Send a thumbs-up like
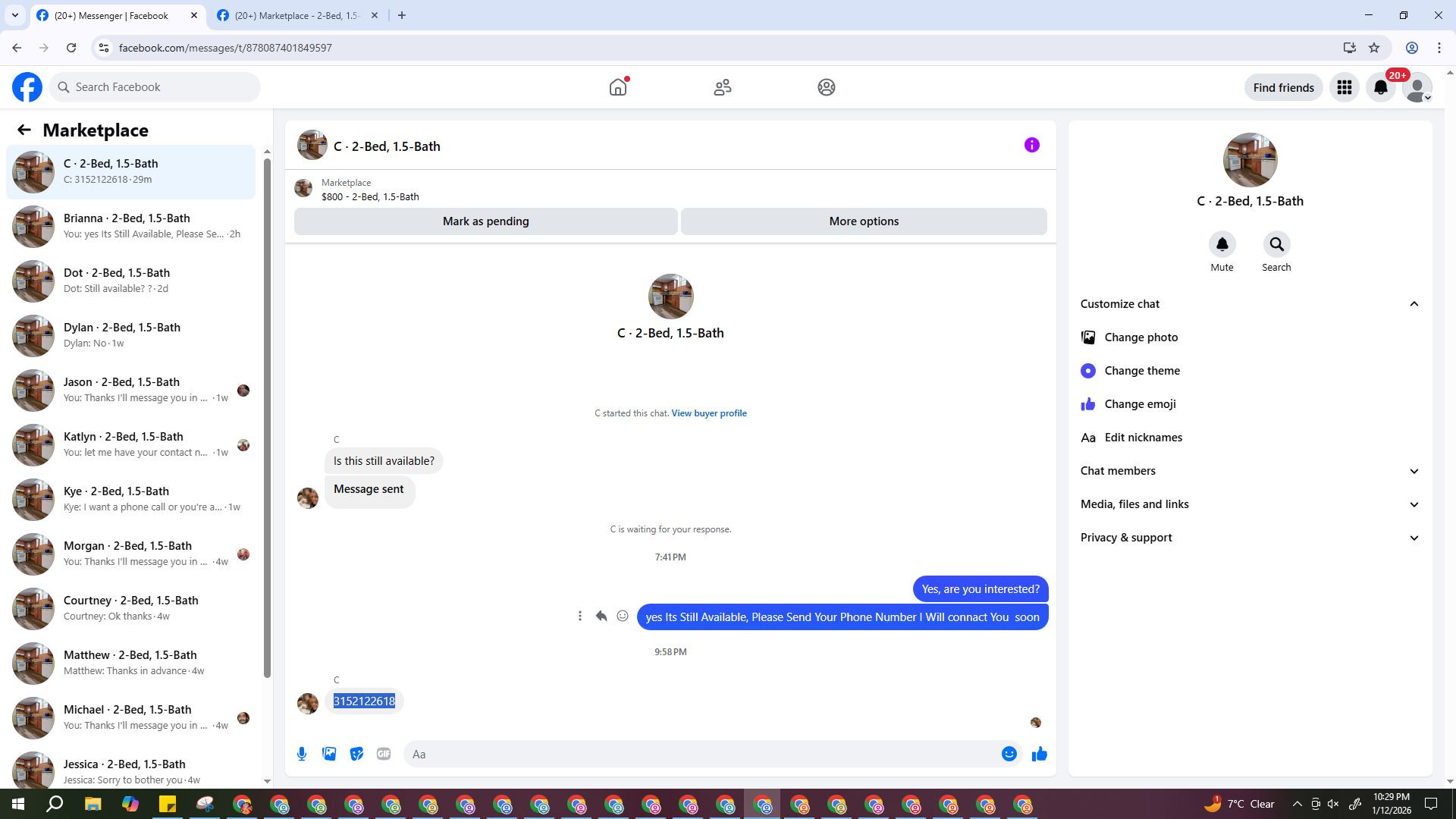Image resolution: width=1456 pixels, height=819 pixels. [1039, 754]
